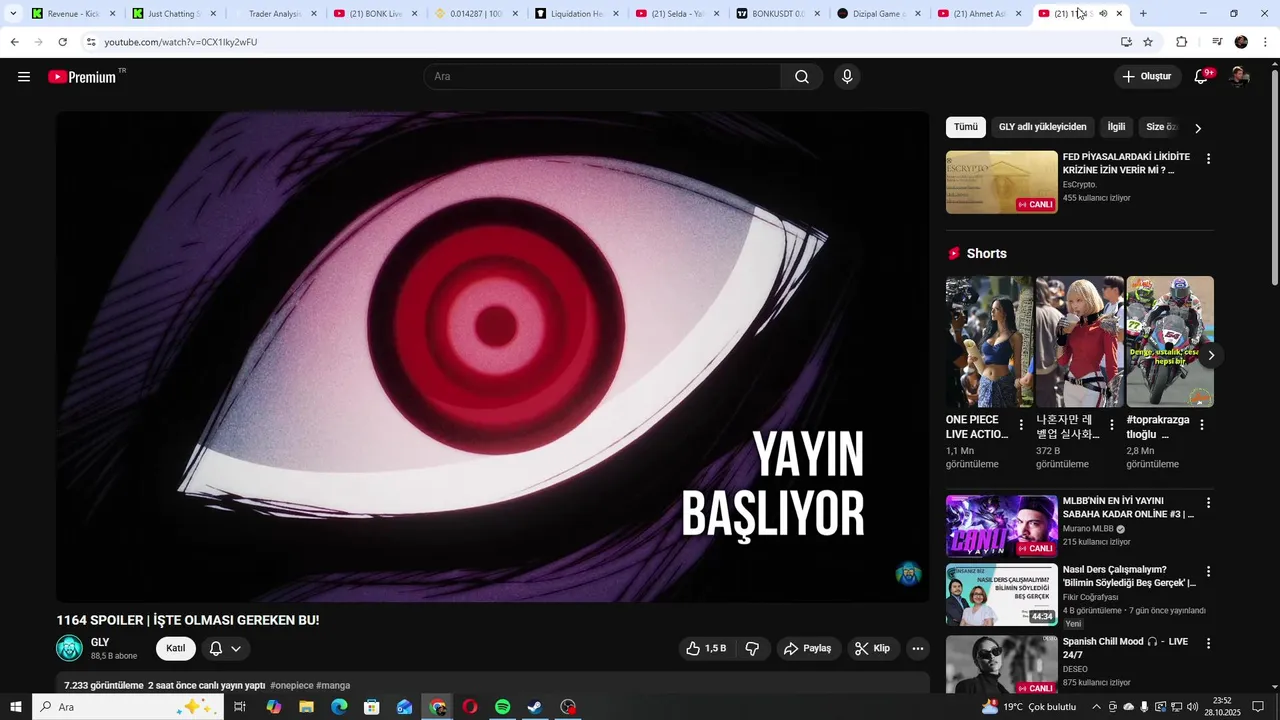Show hidden tray icons chevron

1096,707
